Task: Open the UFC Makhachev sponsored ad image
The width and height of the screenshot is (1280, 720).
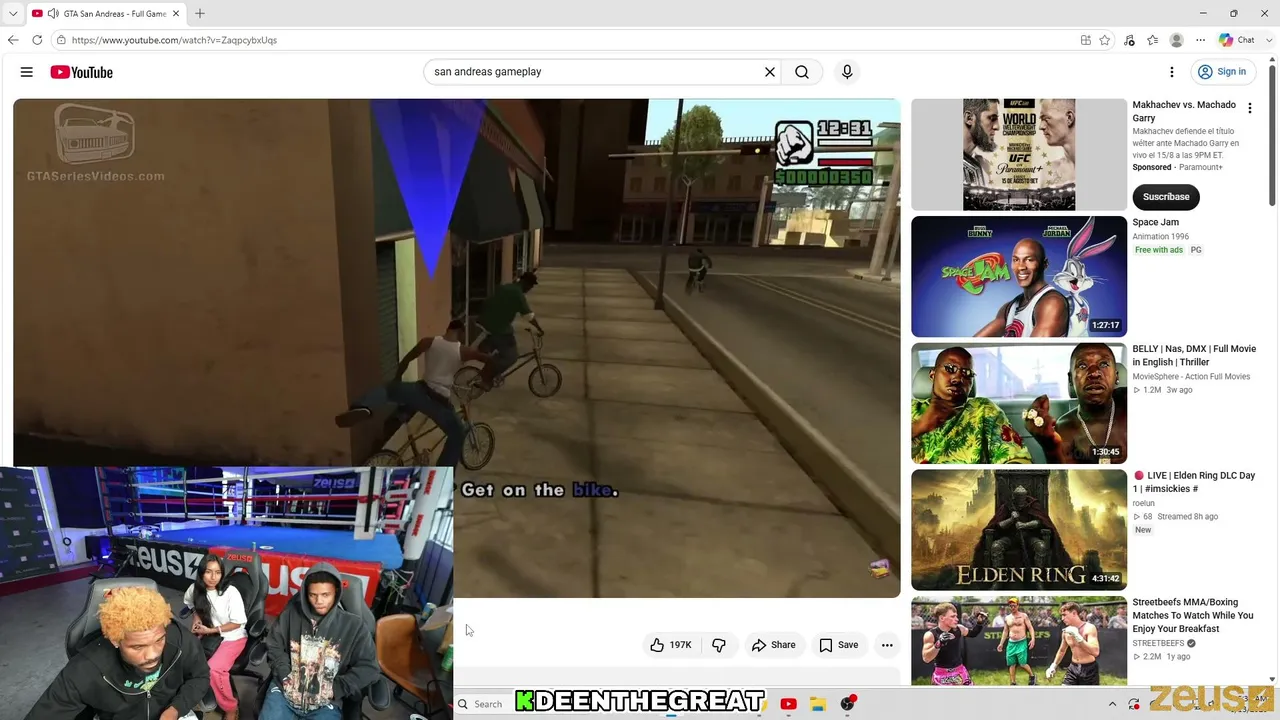Action: coord(1019,154)
